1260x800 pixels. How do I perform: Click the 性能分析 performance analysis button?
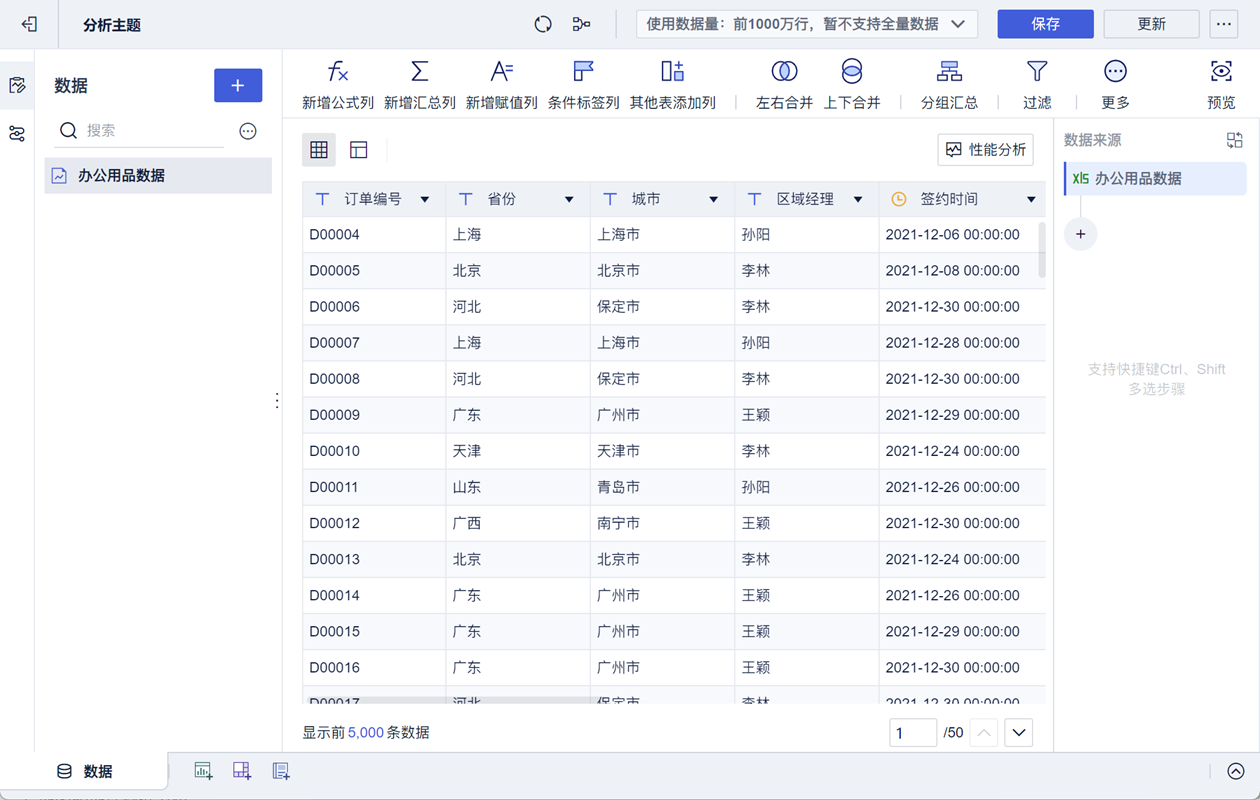point(985,150)
